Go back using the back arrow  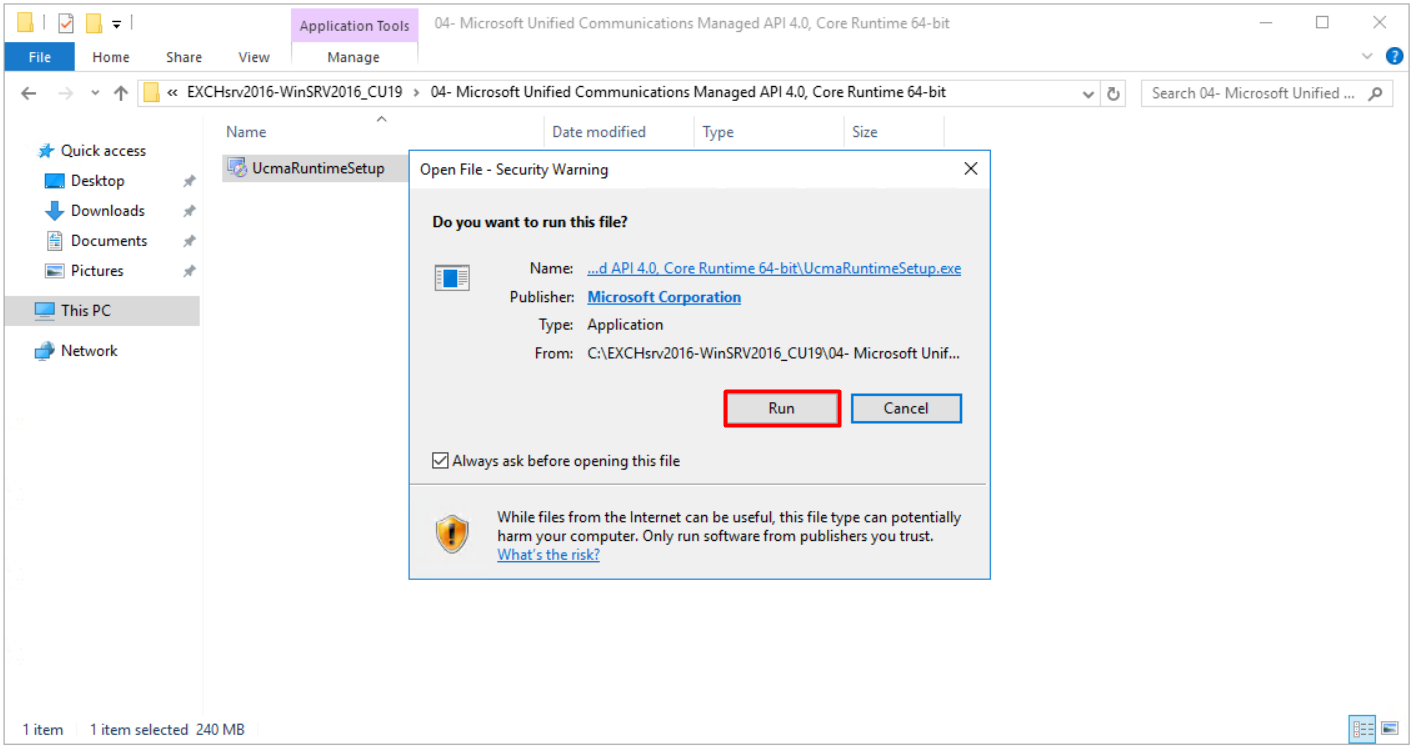[x=28, y=93]
